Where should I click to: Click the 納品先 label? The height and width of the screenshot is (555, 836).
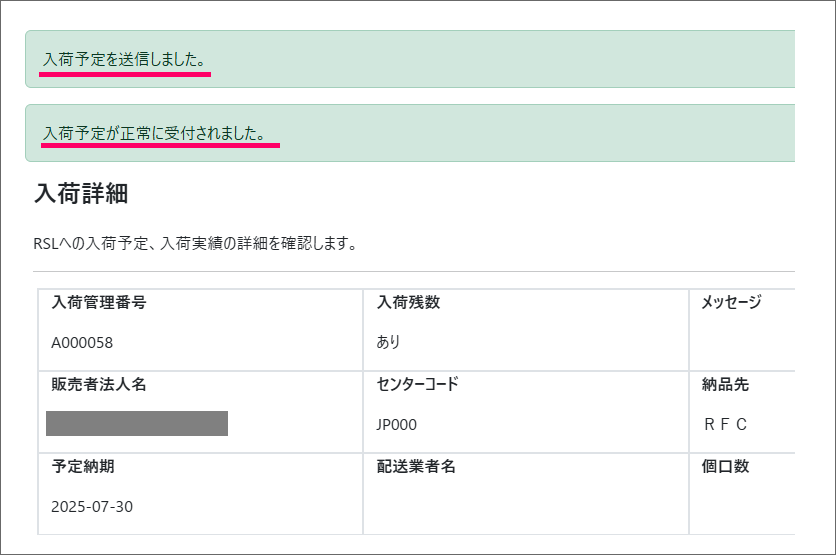(x=725, y=384)
